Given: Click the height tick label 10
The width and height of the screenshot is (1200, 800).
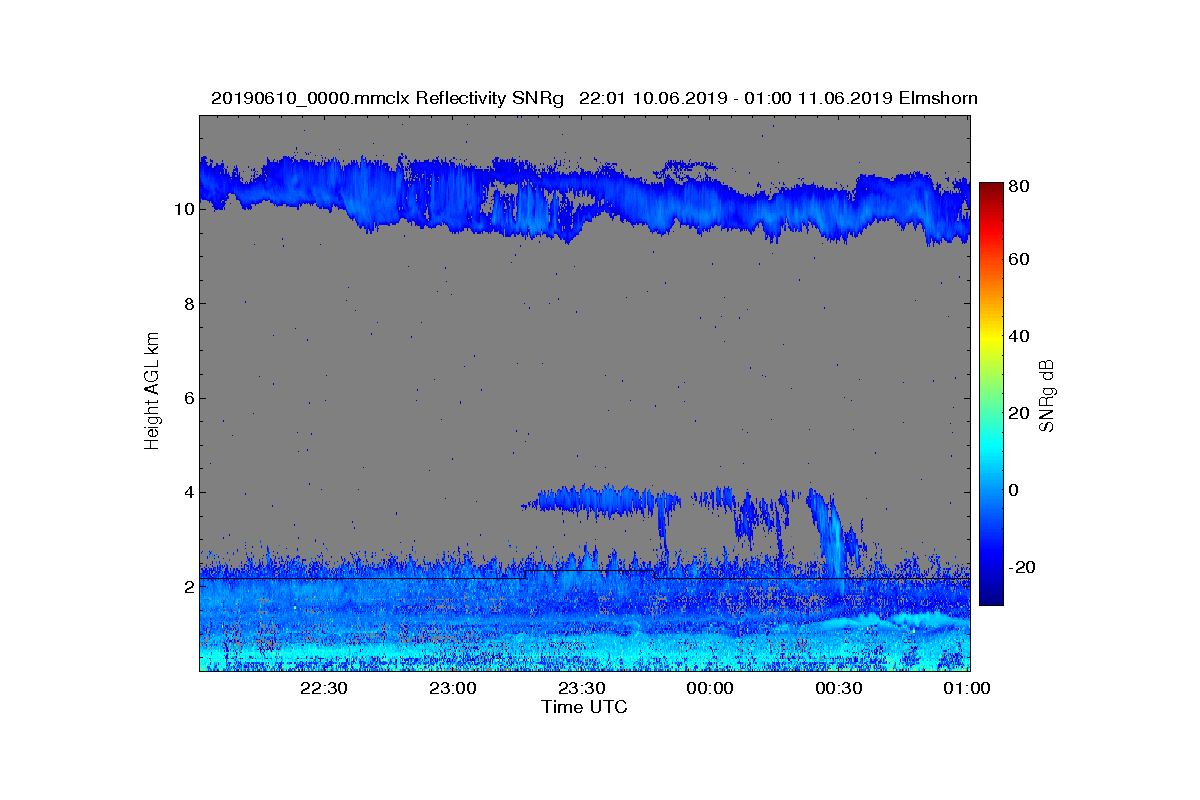Looking at the screenshot, I should coord(183,210).
